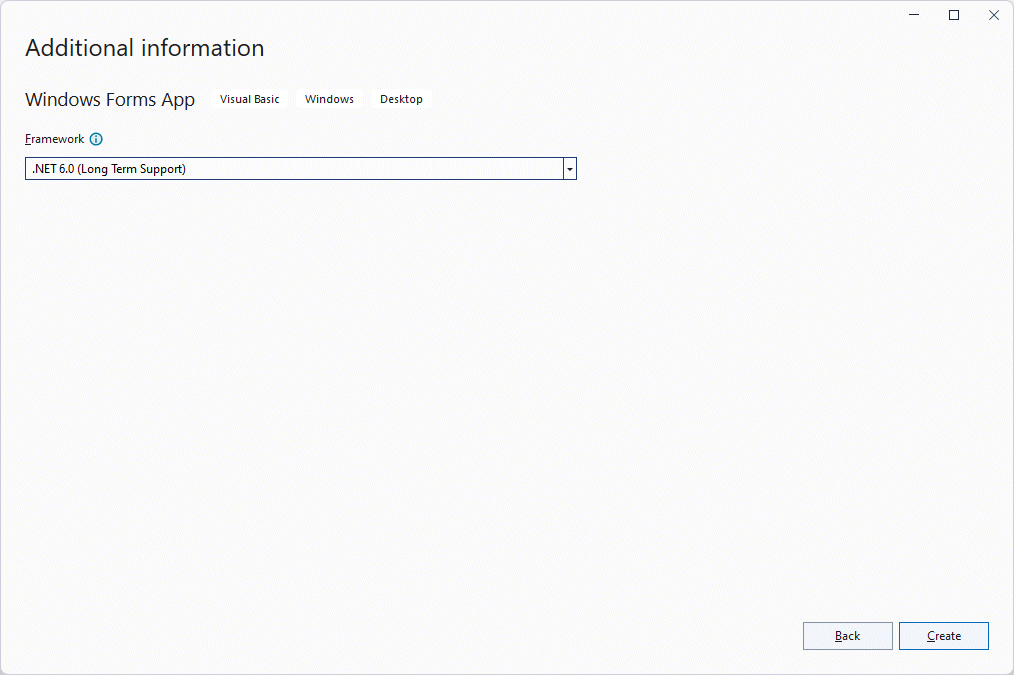Screen dimensions: 1014x675
Task: Click the Additional information heading
Action: point(145,48)
